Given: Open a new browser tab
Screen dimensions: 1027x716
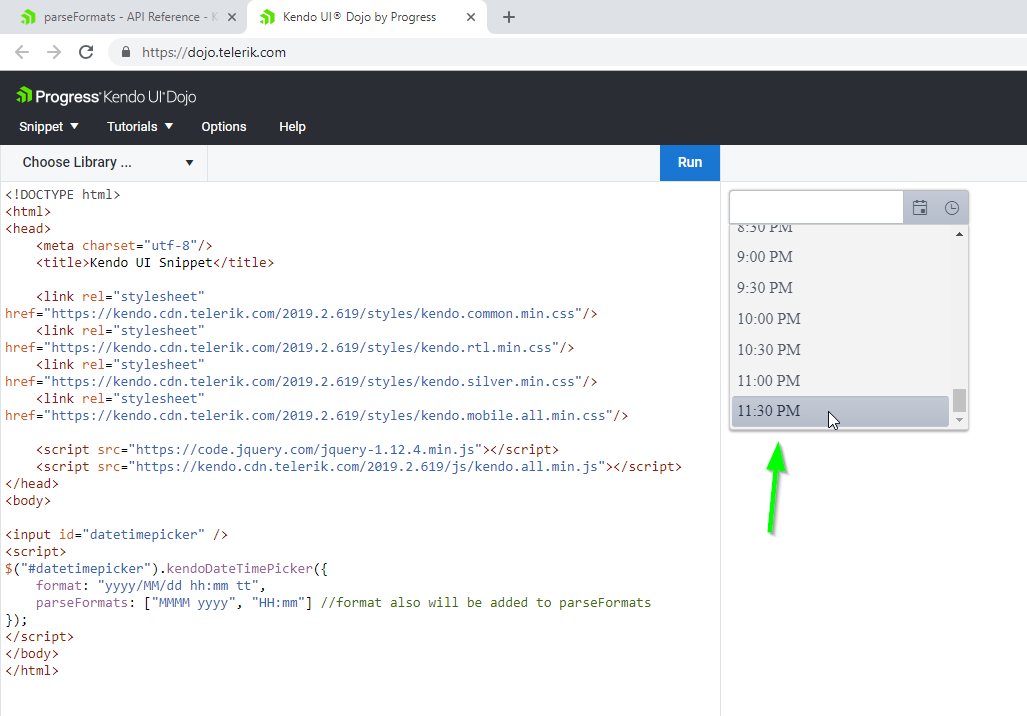Looking at the screenshot, I should coord(509,17).
